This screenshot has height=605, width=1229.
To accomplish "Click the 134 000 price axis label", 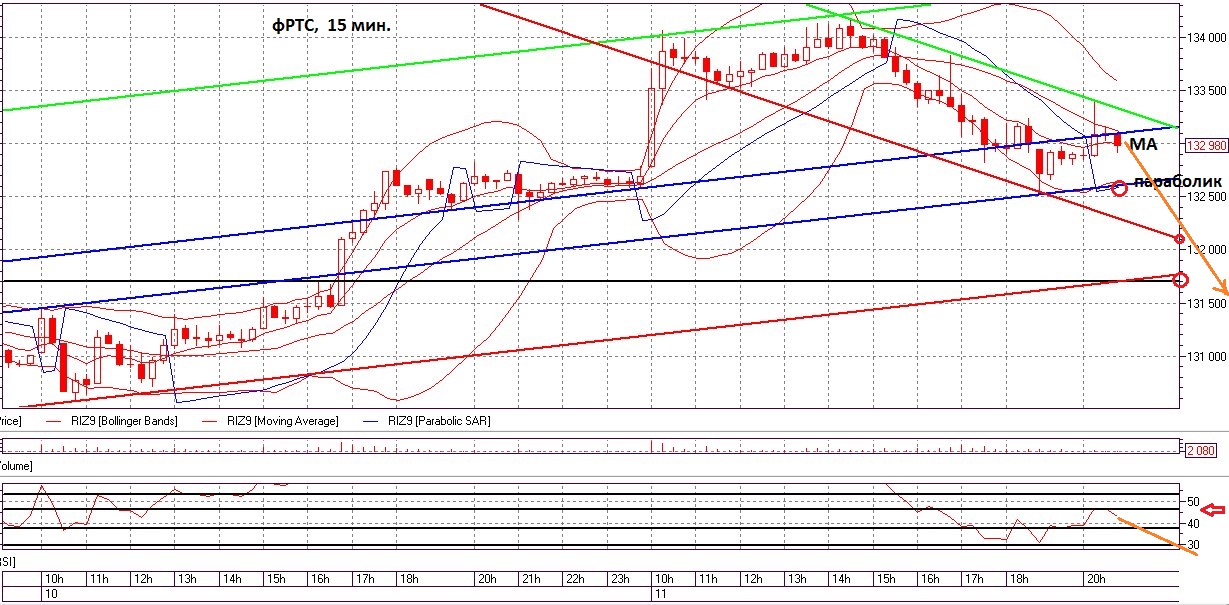I will [1207, 38].
